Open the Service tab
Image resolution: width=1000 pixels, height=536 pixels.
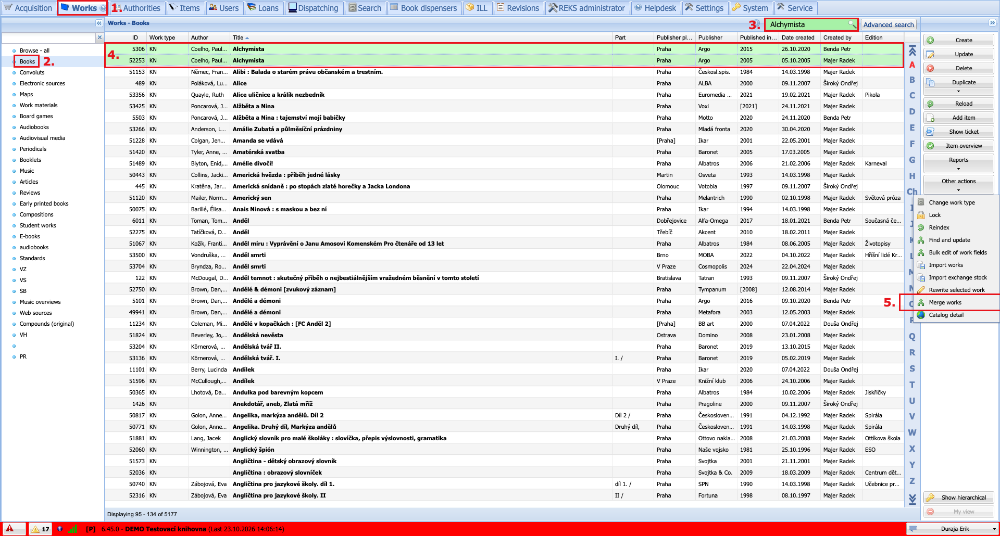pos(795,8)
